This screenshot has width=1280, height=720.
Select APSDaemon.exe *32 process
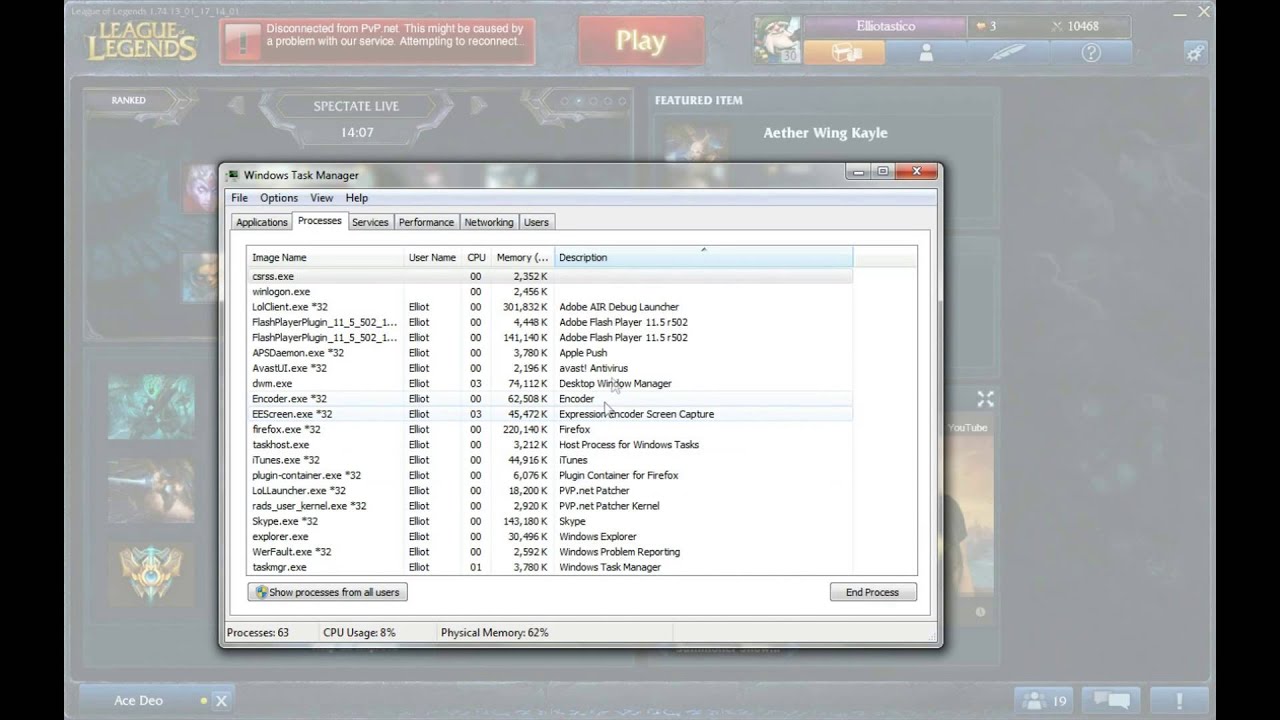550,353
